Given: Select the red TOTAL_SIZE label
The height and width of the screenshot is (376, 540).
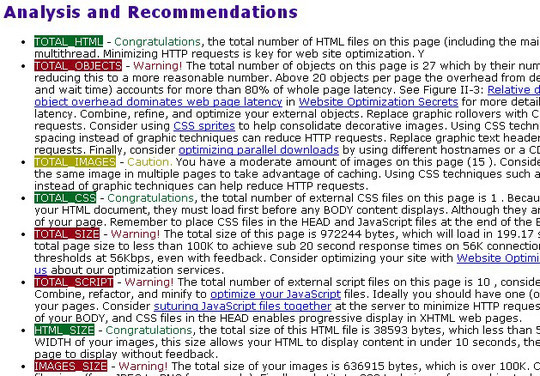Looking at the screenshot, I should (x=67, y=234).
